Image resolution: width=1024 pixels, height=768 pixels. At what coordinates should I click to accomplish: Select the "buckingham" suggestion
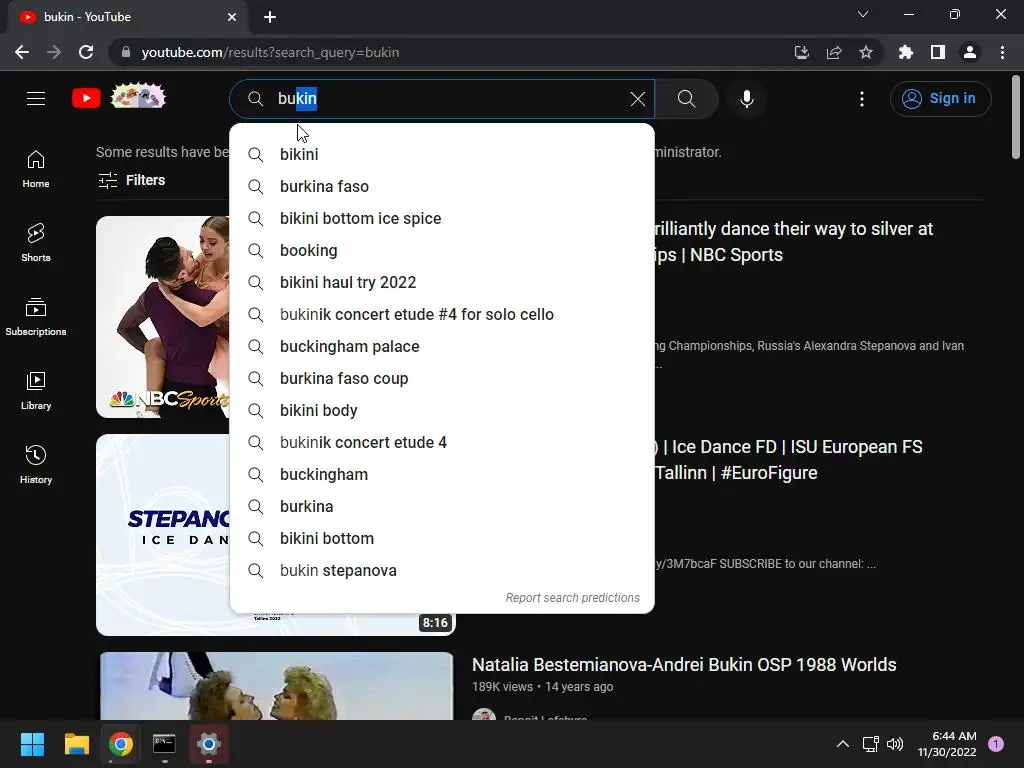pos(442,474)
